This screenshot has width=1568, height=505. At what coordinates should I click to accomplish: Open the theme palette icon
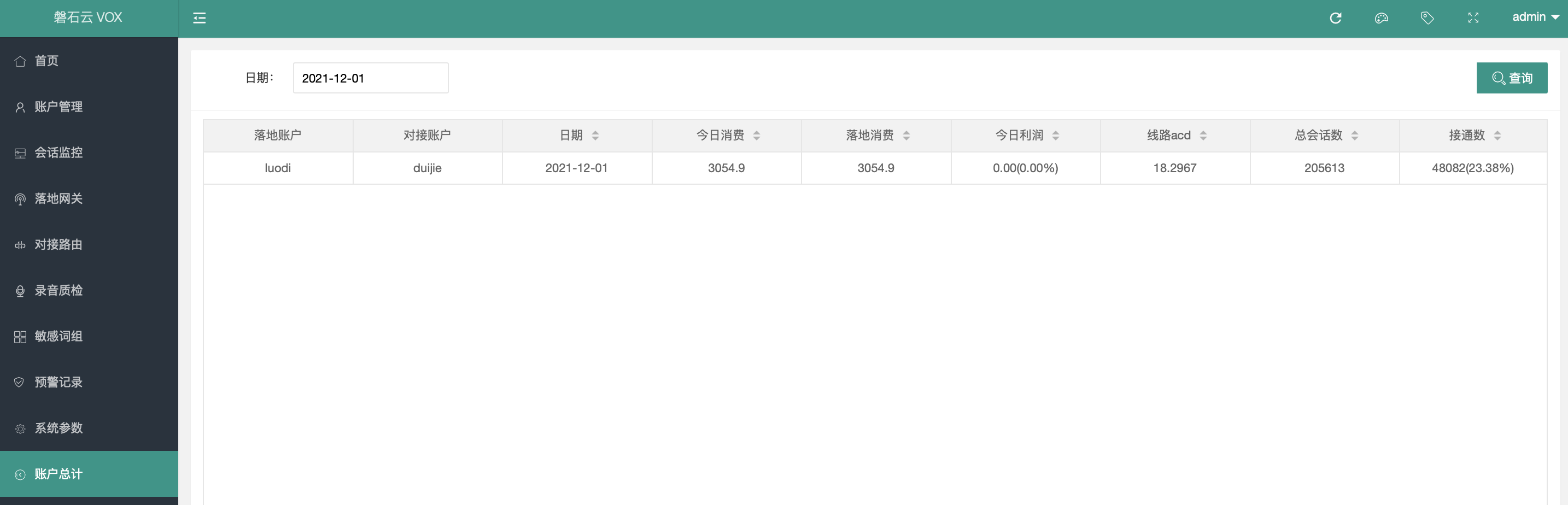[x=1381, y=18]
